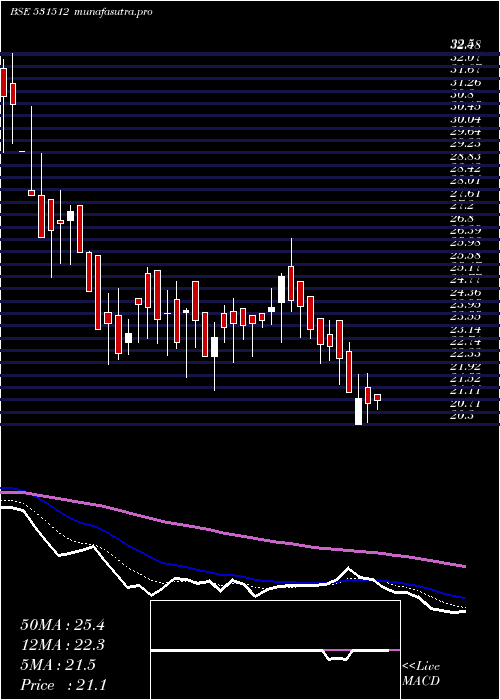This screenshot has width=500, height=700.
Task: Click the 26.8 price axis label
Action: (462, 219)
